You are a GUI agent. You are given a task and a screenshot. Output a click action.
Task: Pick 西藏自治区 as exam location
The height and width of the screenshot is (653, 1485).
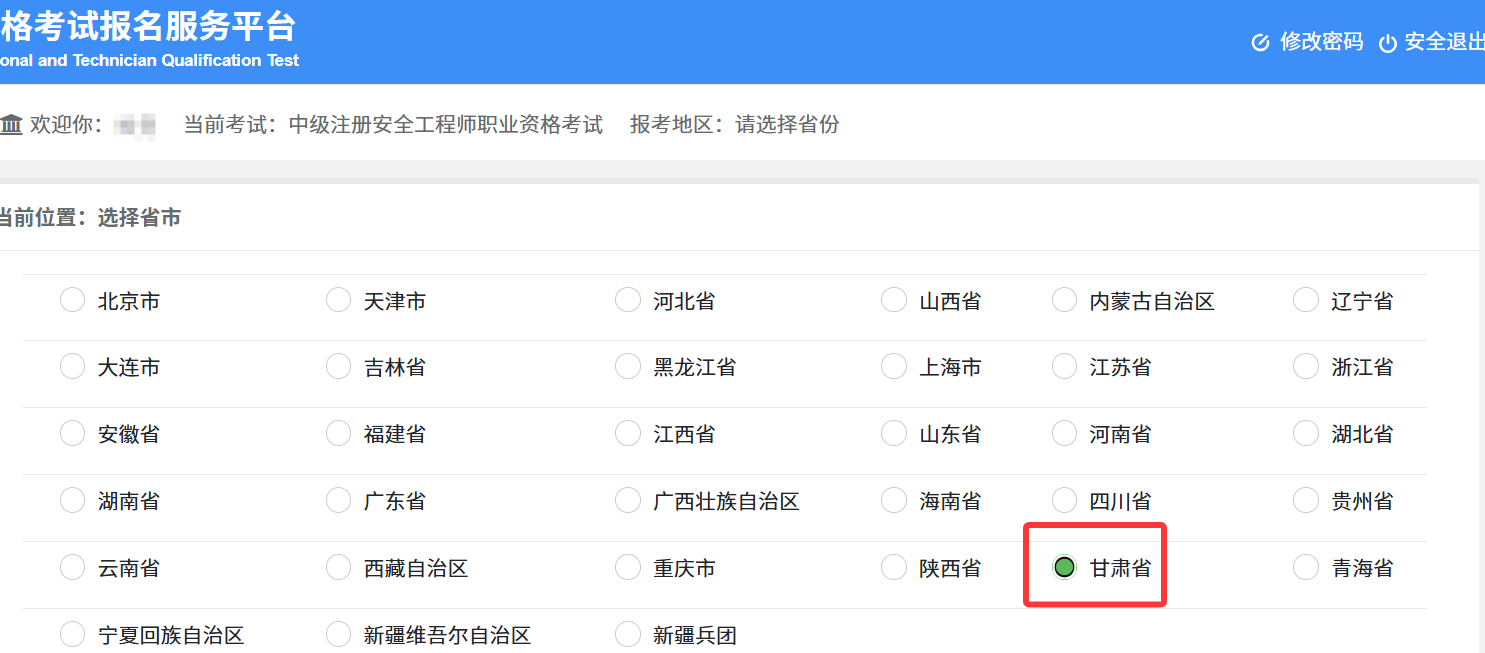[338, 566]
